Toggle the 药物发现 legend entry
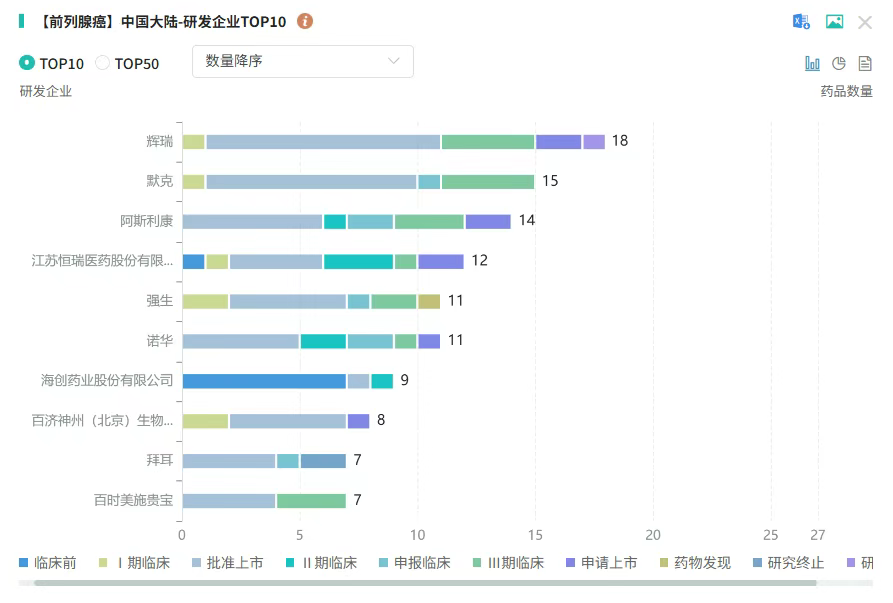 coord(693,563)
